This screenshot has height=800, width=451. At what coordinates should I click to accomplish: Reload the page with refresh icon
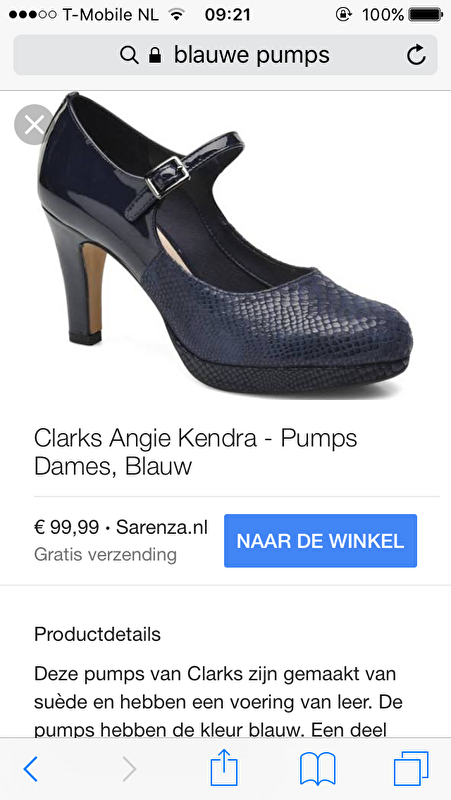pos(416,55)
